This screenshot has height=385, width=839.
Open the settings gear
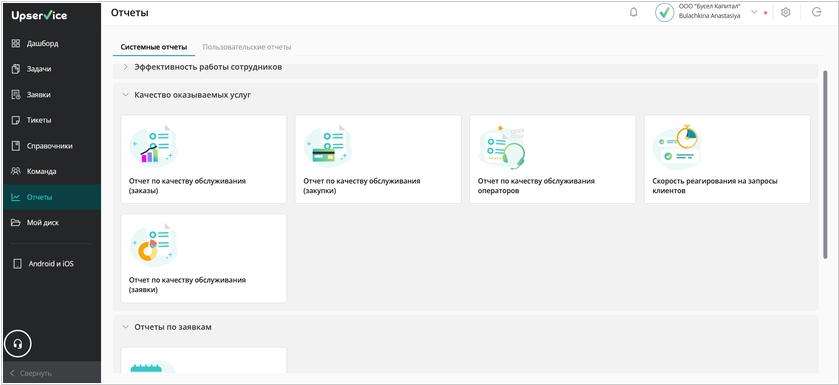click(x=785, y=12)
